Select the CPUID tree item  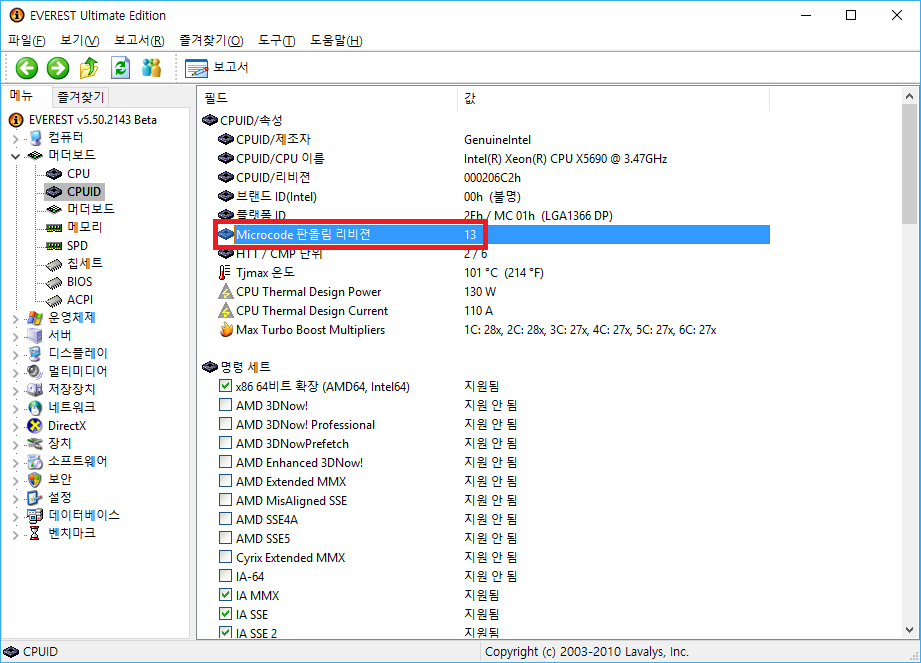pos(73,191)
